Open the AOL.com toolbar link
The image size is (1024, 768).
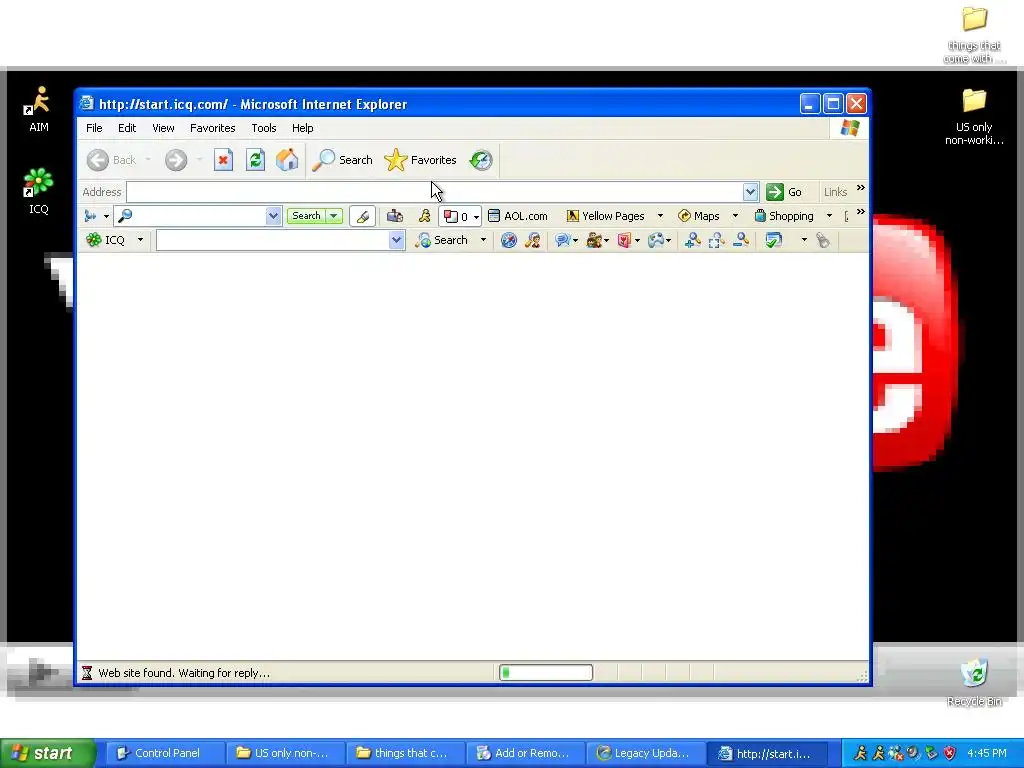coord(518,216)
